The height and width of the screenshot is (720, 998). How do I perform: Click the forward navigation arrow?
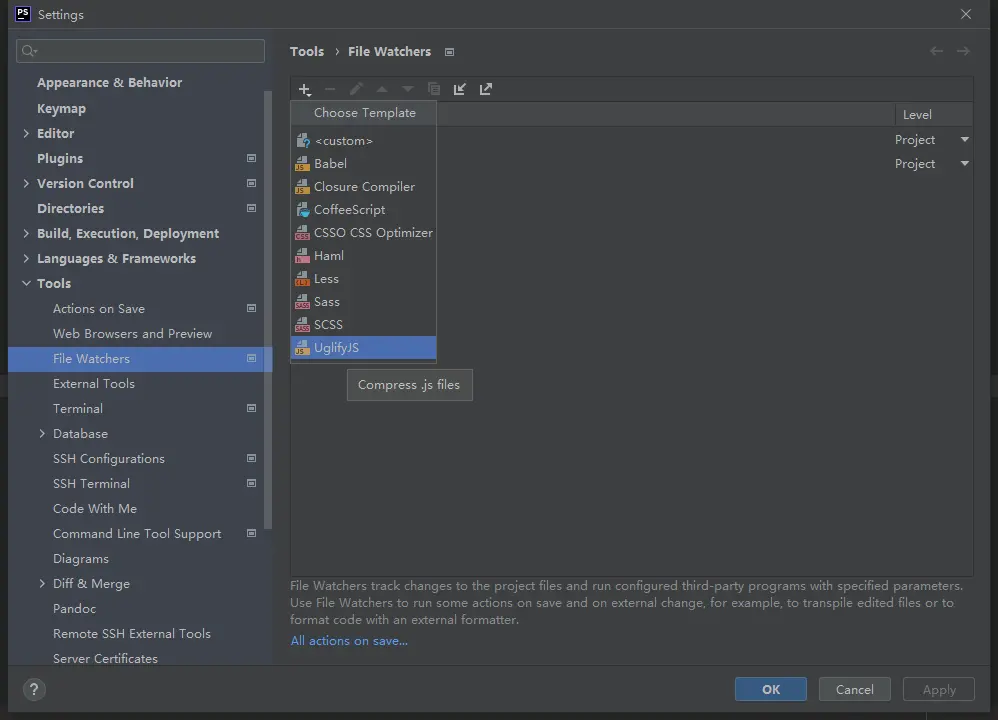[963, 51]
